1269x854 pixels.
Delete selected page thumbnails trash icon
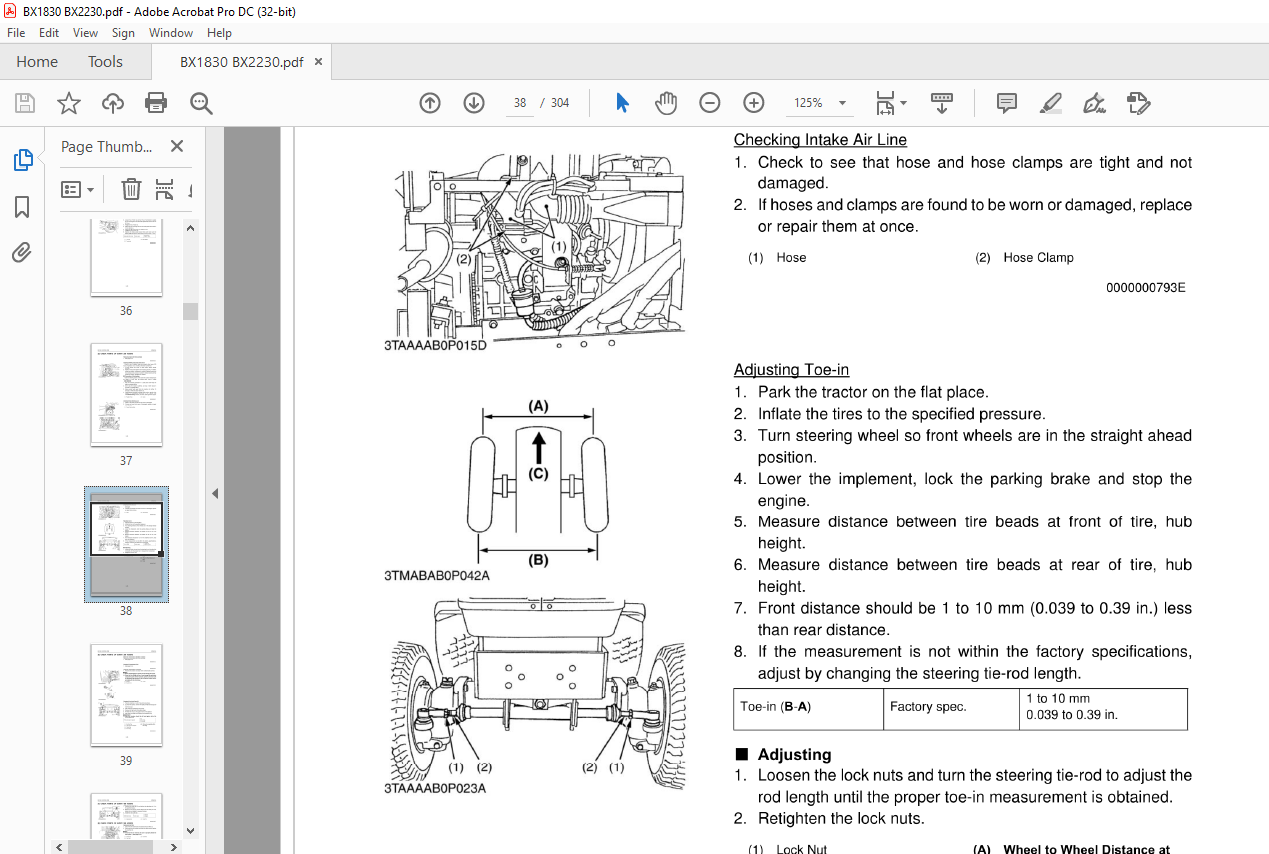[131, 189]
